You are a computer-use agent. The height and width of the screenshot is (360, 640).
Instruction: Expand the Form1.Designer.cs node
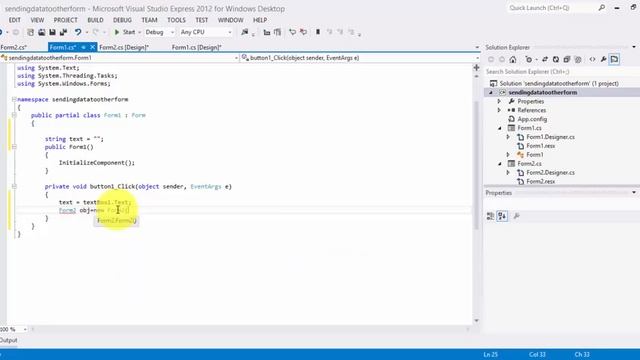click(x=508, y=137)
